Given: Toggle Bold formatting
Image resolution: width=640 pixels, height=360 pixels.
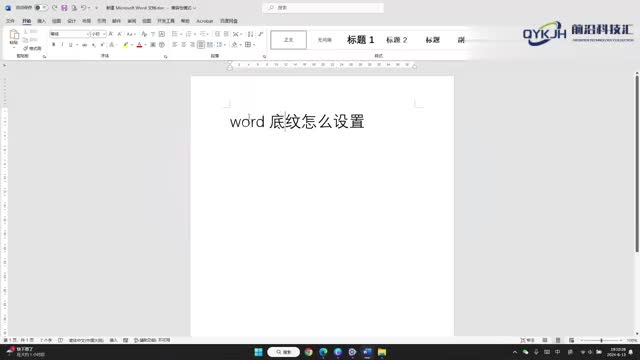Looking at the screenshot, I should tap(53, 44).
